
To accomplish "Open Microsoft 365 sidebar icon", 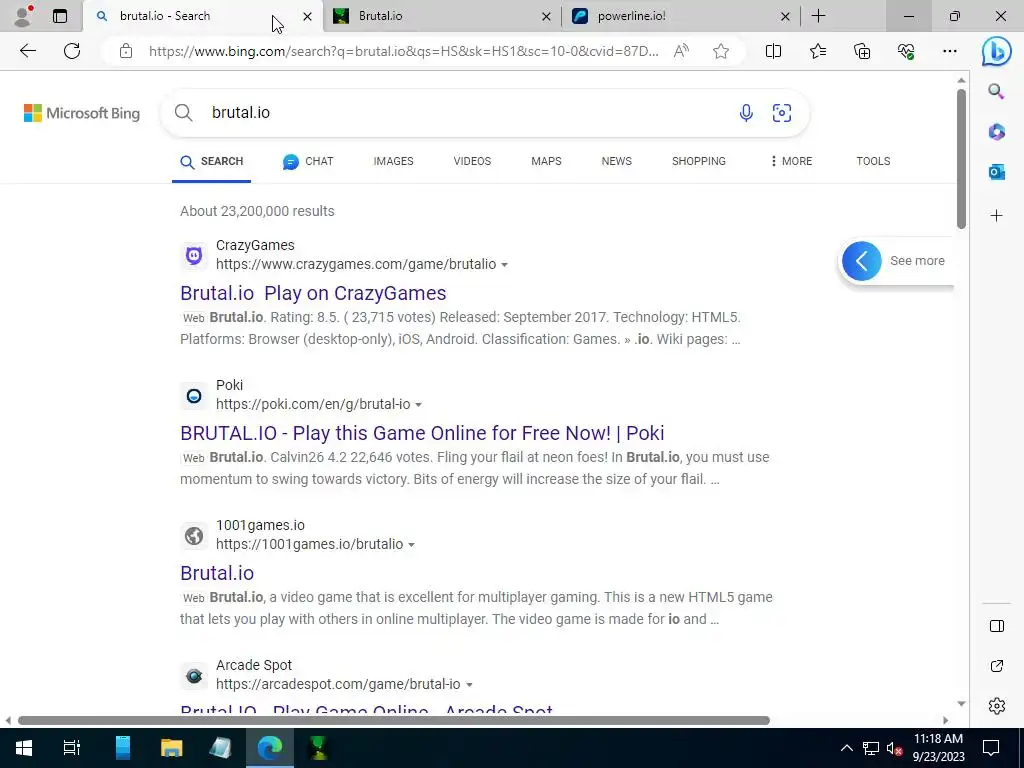I will 996,132.
